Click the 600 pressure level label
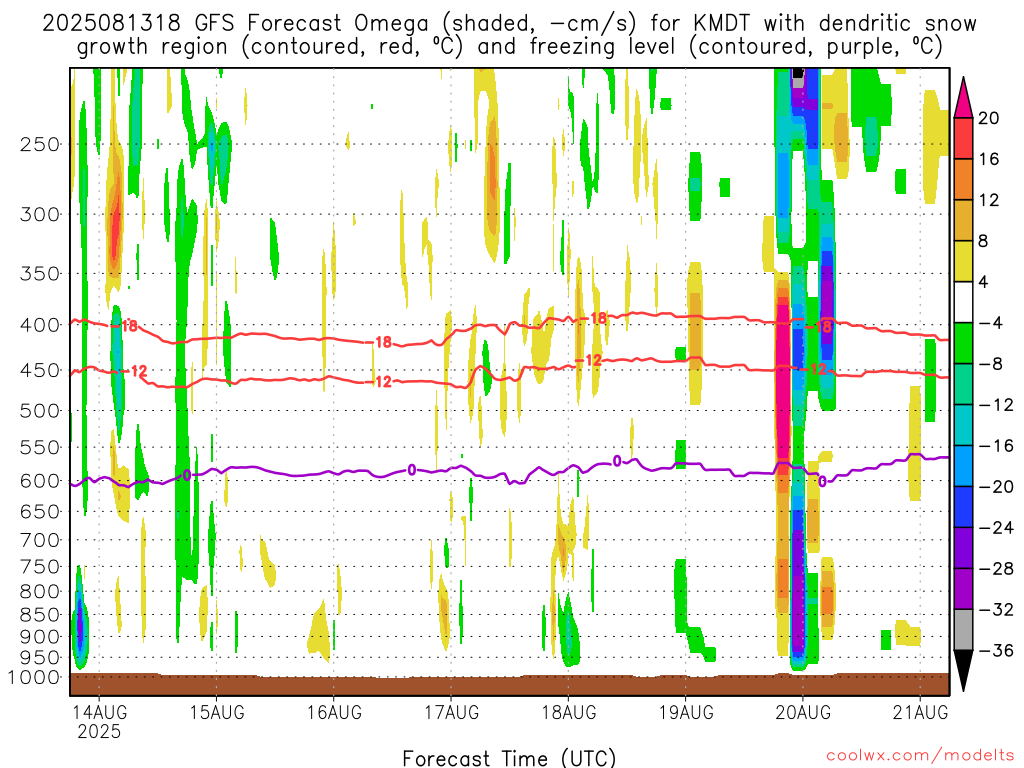The width and height of the screenshot is (1024, 768). [40, 481]
